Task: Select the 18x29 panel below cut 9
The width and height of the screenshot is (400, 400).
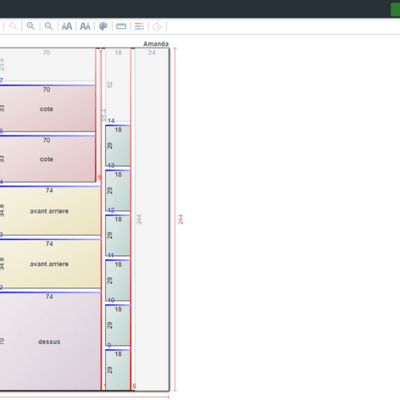Action: pos(118,370)
